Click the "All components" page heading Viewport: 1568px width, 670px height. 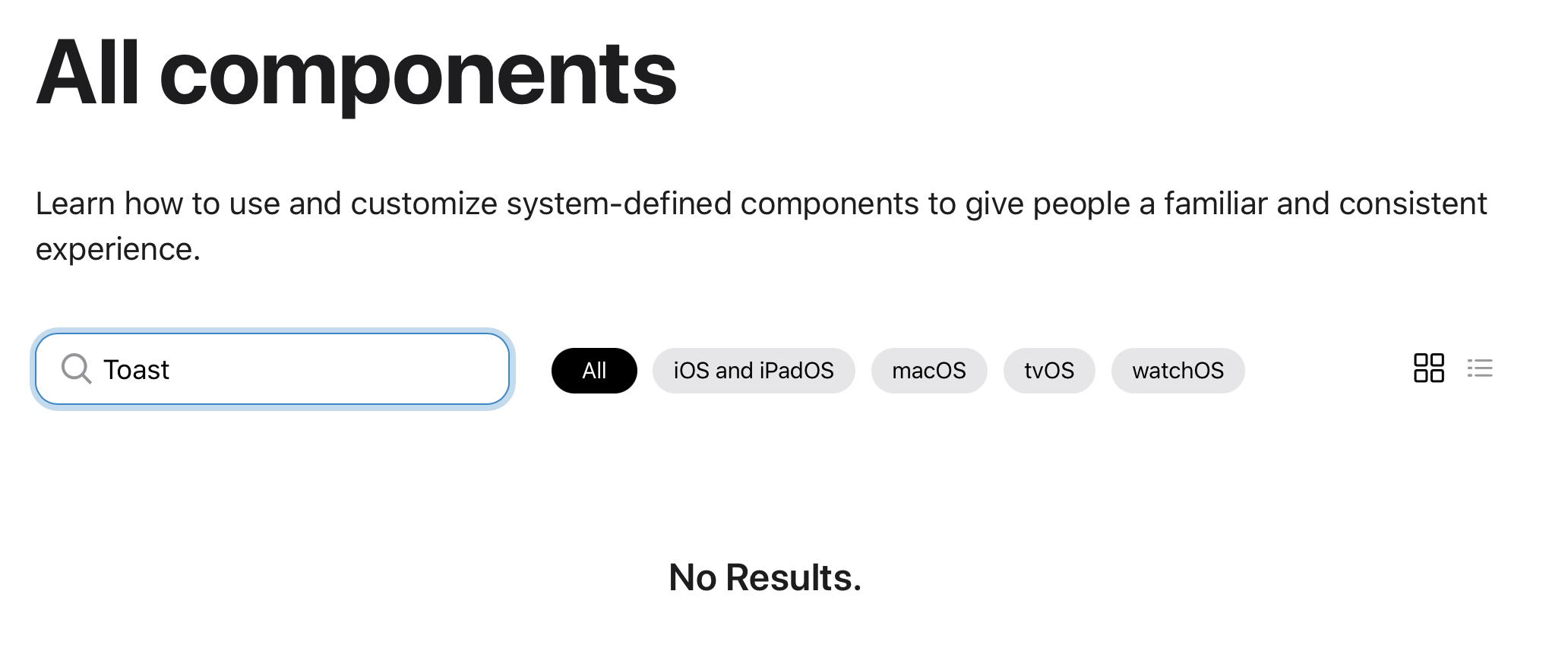[x=356, y=74]
